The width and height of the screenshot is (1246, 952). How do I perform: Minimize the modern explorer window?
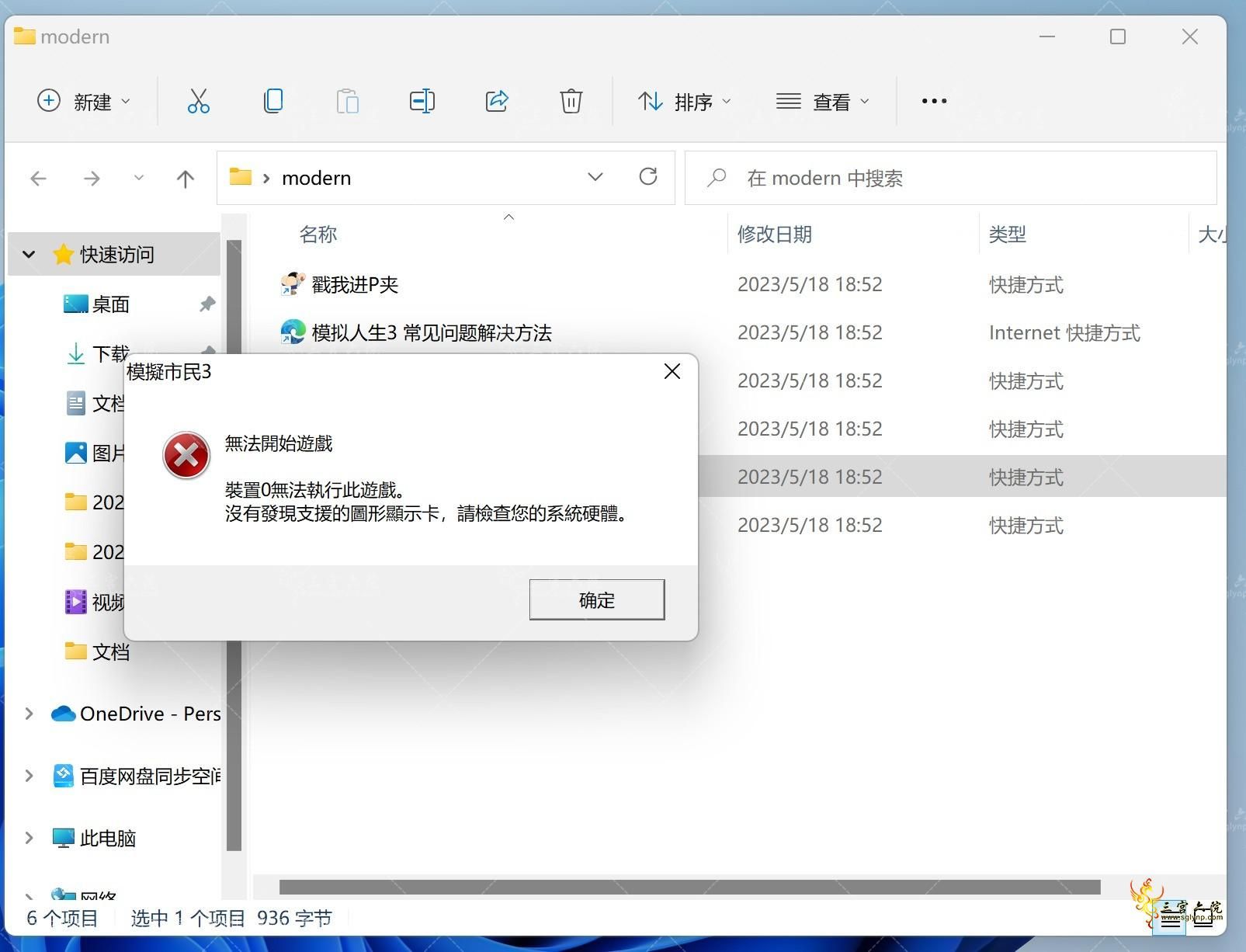tap(1047, 36)
